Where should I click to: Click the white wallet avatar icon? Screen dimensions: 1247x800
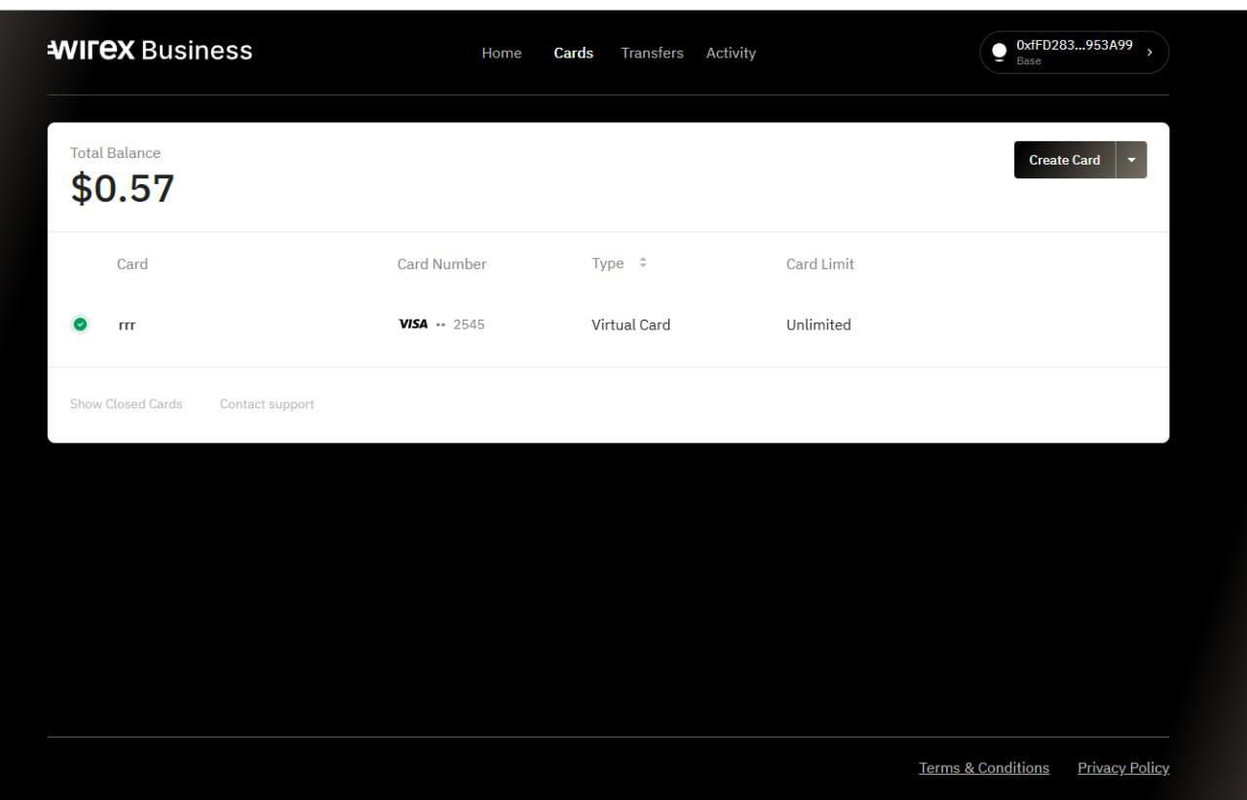pos(998,52)
